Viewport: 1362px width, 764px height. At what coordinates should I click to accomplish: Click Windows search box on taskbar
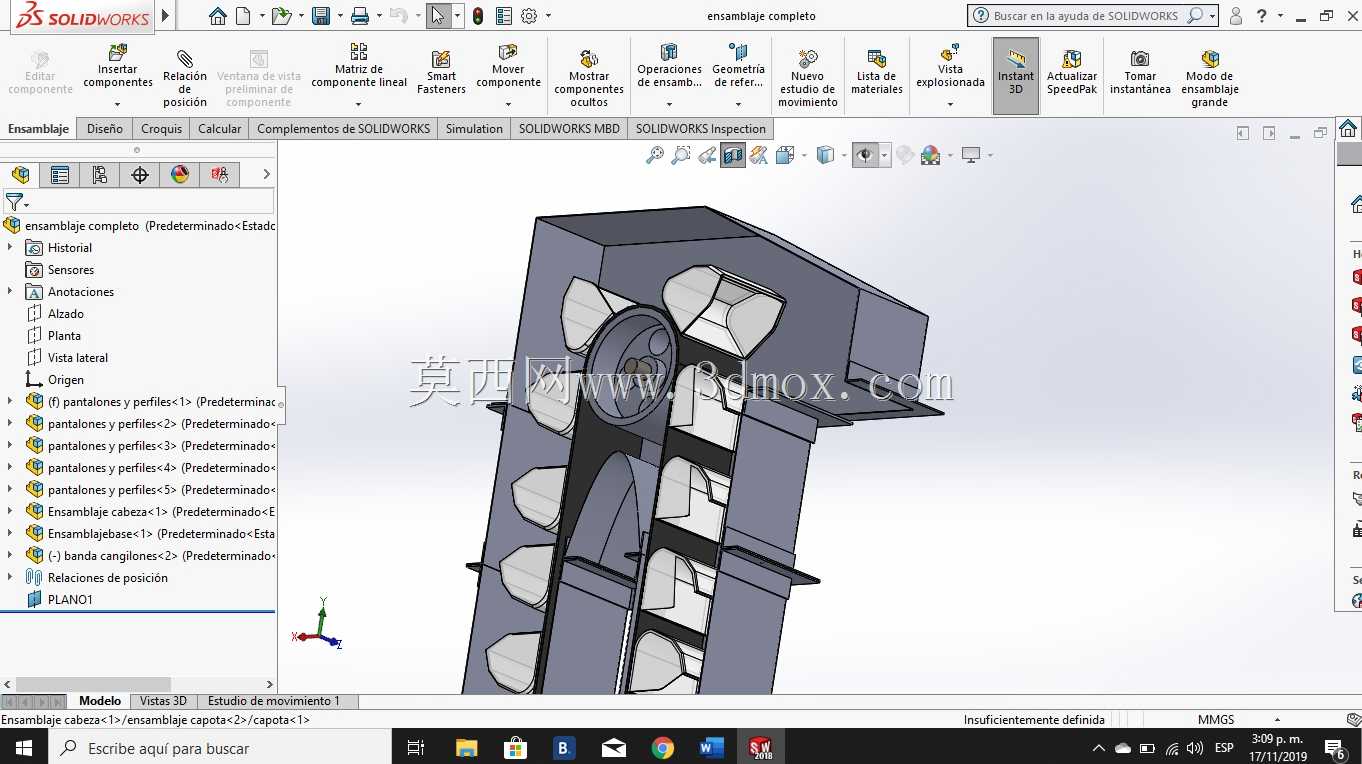(220, 747)
